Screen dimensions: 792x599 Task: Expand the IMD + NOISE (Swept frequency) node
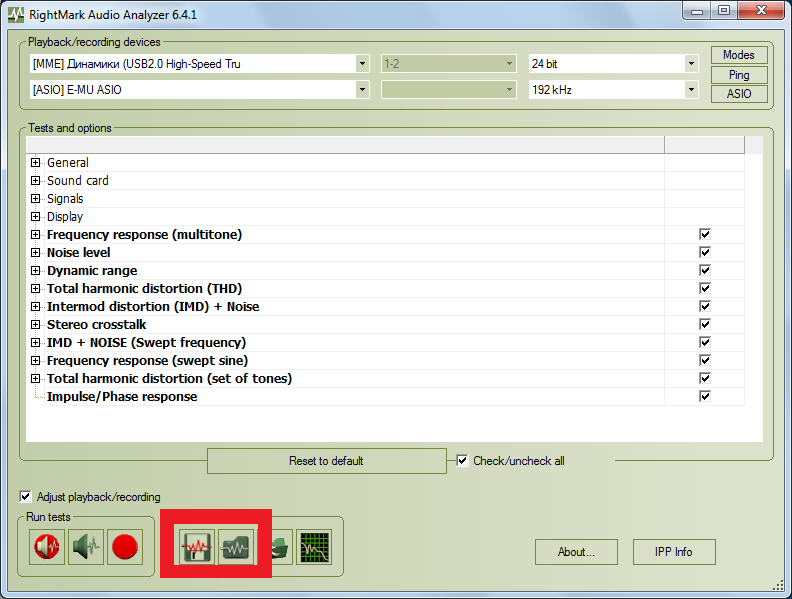(35, 342)
